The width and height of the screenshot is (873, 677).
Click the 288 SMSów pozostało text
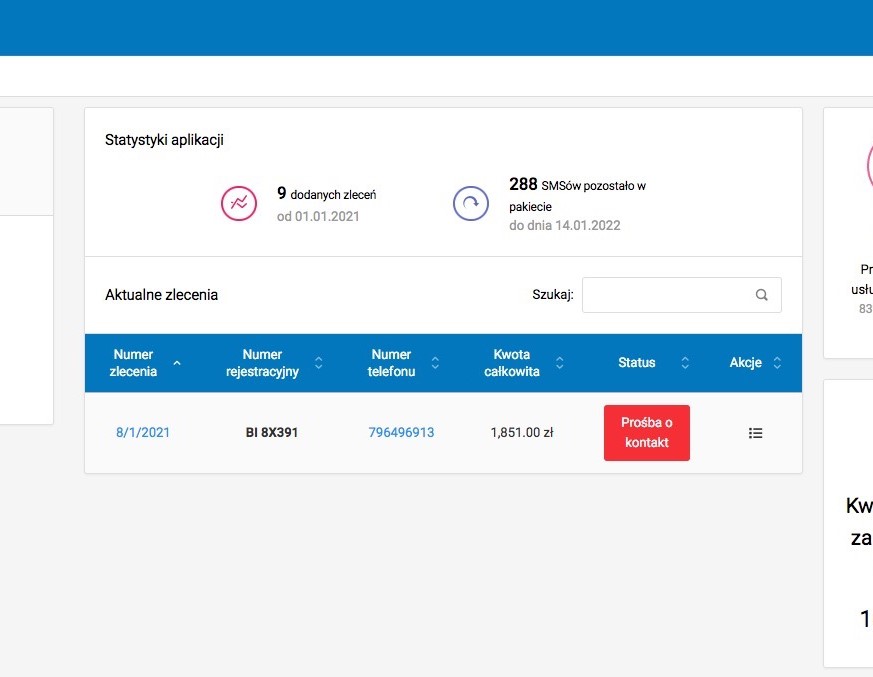(577, 185)
